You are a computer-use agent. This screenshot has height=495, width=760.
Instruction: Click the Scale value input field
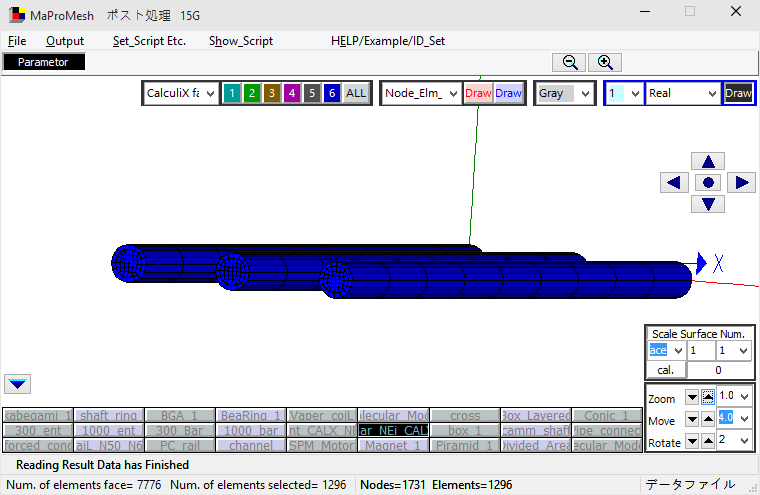point(701,351)
